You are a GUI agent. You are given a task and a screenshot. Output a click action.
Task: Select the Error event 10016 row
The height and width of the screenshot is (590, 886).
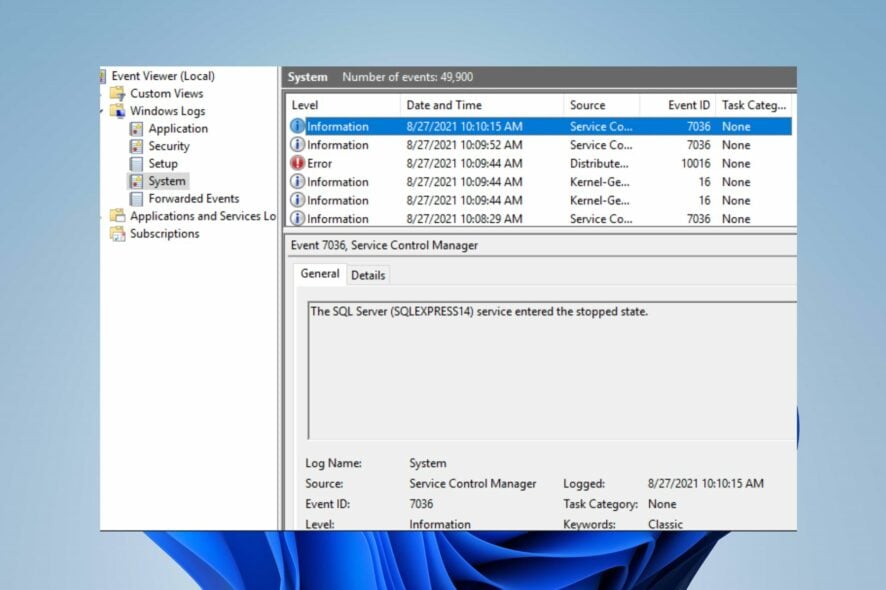coord(540,163)
